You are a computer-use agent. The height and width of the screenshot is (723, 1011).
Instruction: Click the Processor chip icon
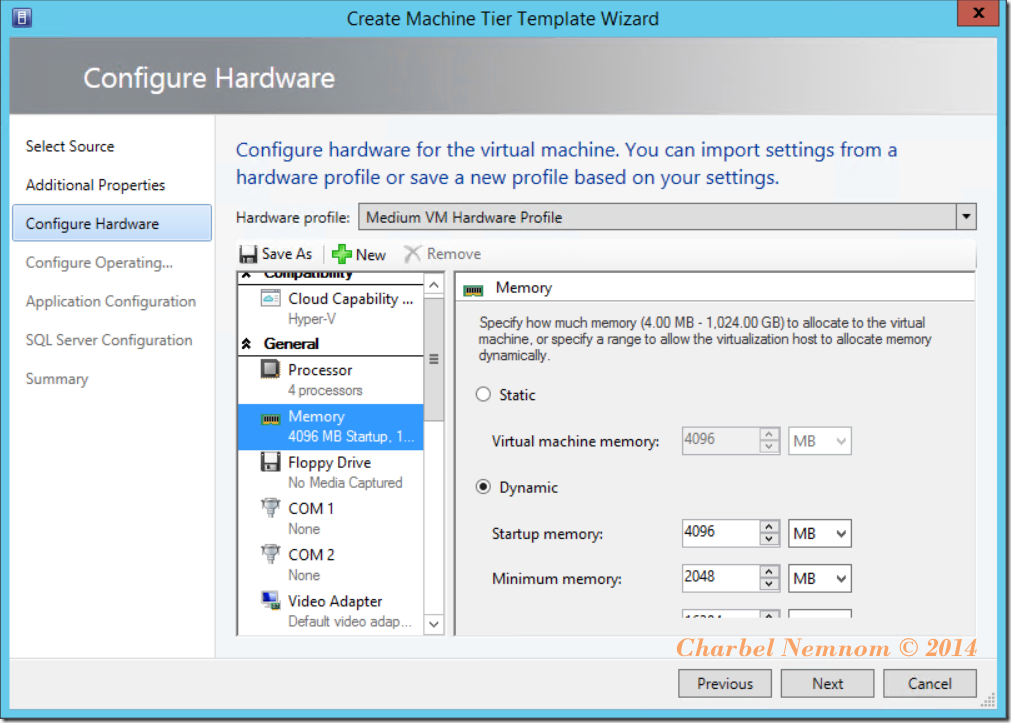271,370
